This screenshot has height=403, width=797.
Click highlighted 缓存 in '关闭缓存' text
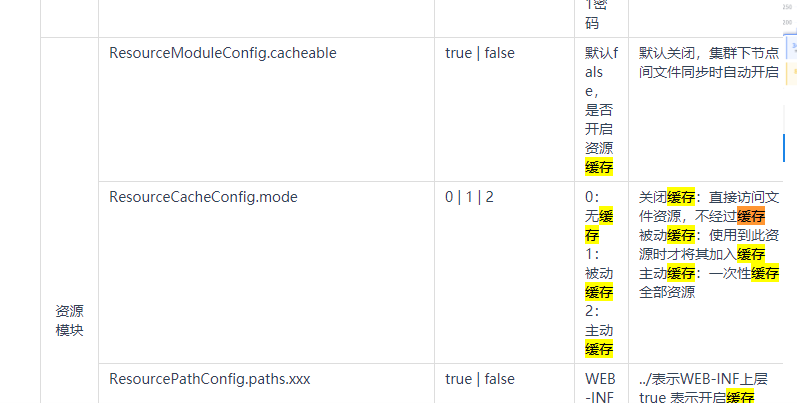point(681,197)
